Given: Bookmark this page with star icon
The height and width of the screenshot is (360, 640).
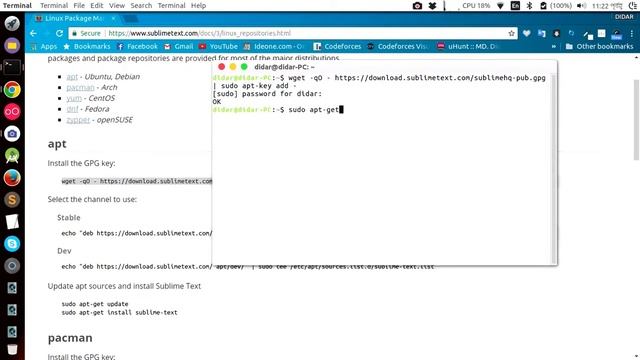Looking at the screenshot, I should 511,33.
